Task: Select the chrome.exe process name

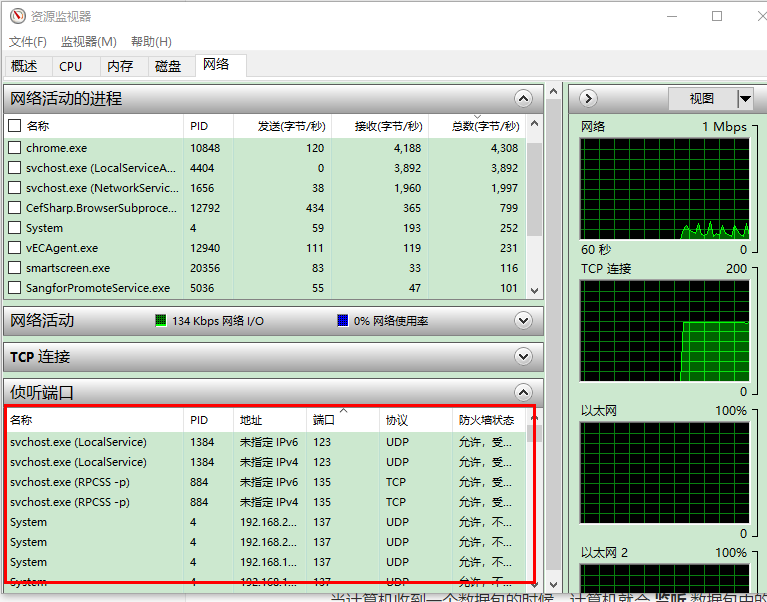Action: (56, 148)
